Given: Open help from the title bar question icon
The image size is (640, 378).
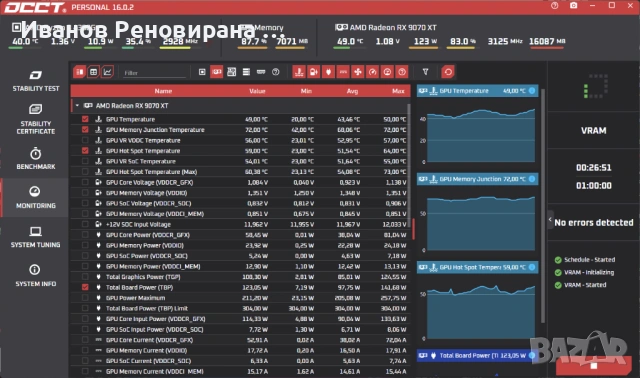Looking at the screenshot, I should click(554, 6).
